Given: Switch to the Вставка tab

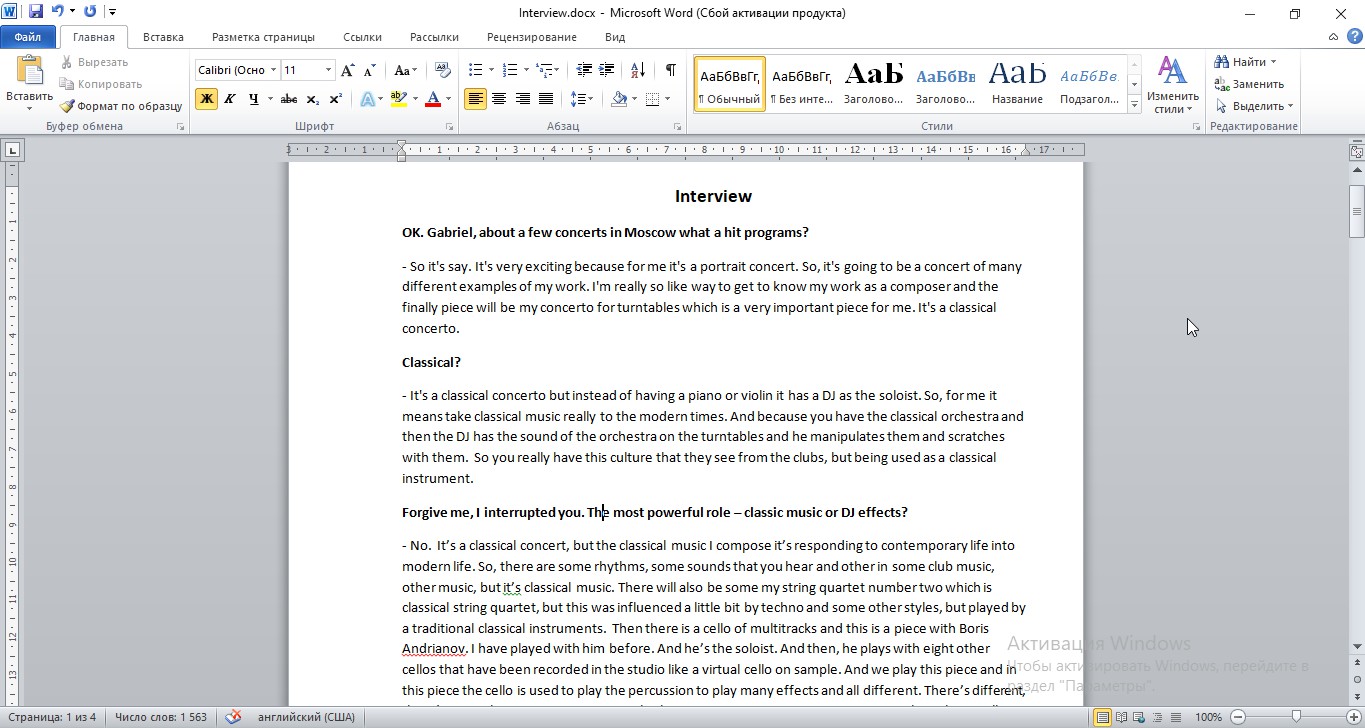Looking at the screenshot, I should pyautogui.click(x=163, y=37).
